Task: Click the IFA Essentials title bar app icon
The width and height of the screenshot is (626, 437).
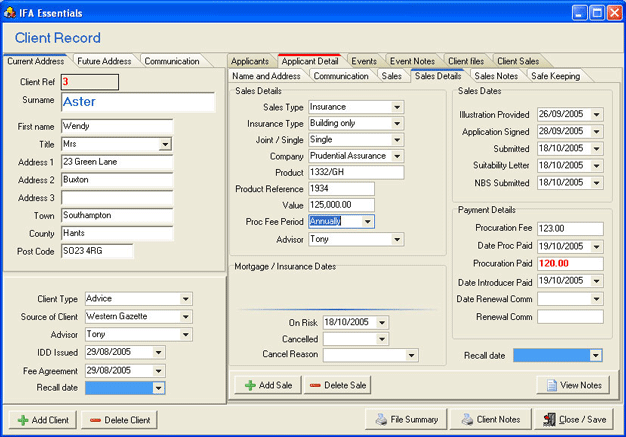Action: click(10, 13)
